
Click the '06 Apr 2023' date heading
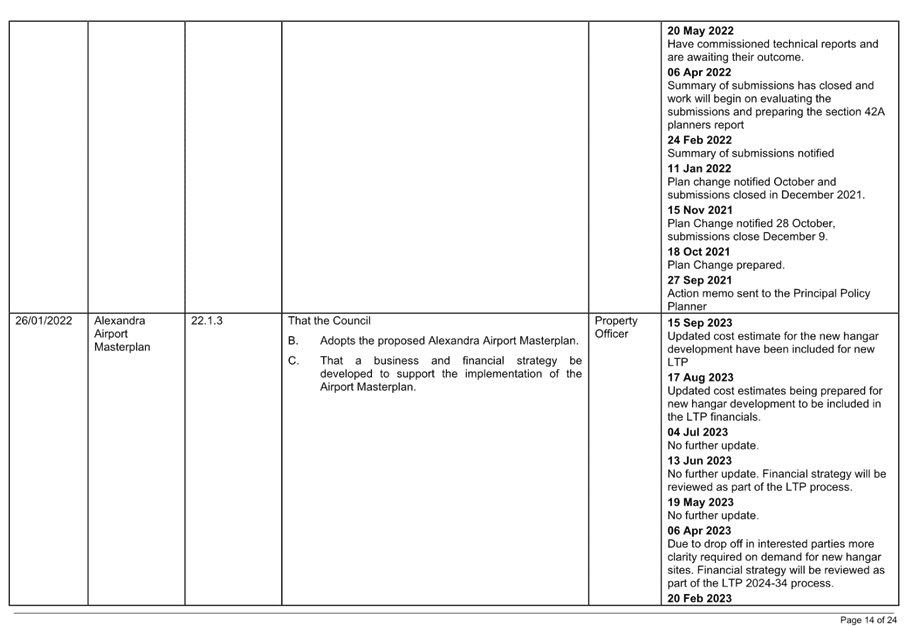699,531
